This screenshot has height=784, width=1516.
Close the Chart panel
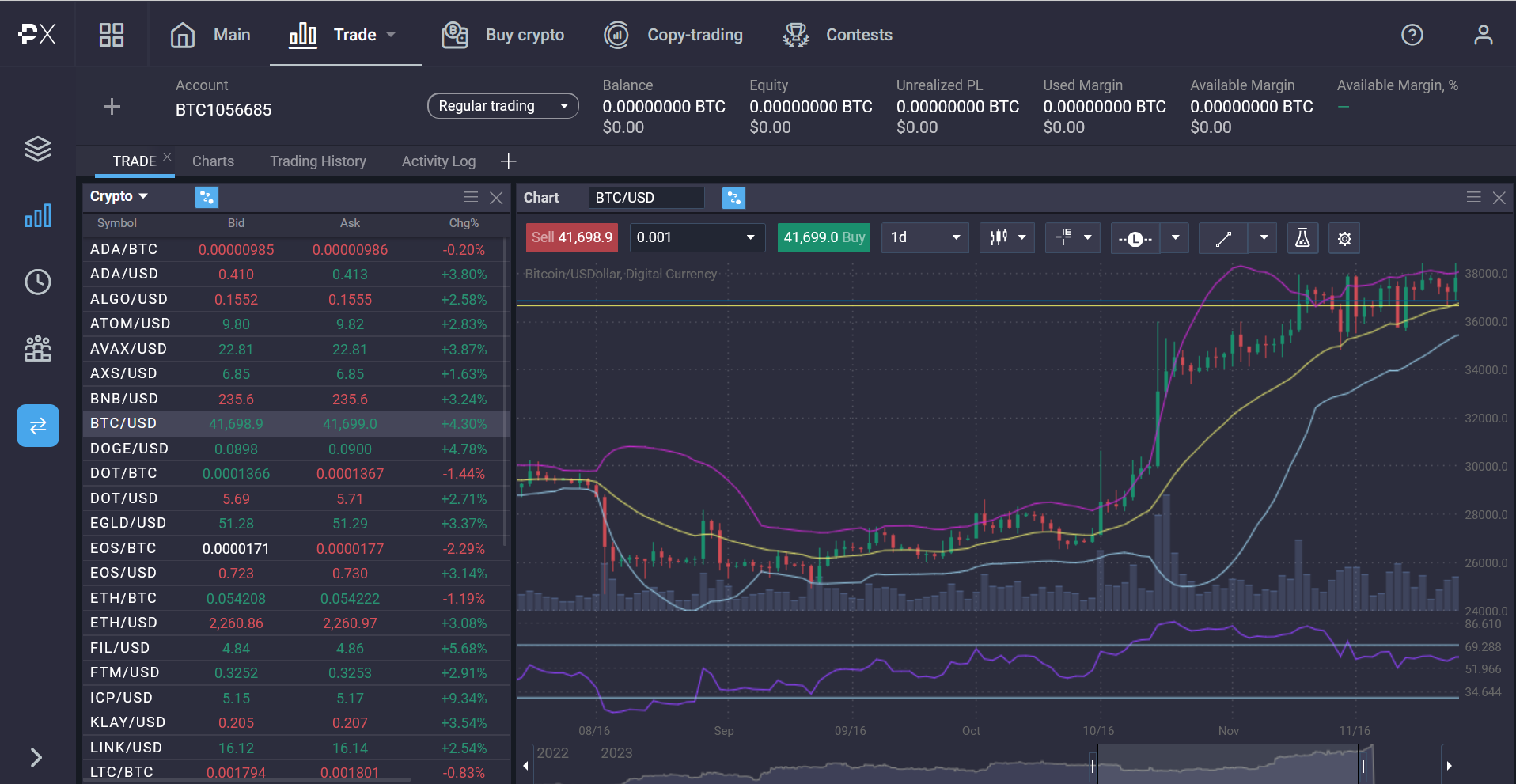pos(1499,198)
